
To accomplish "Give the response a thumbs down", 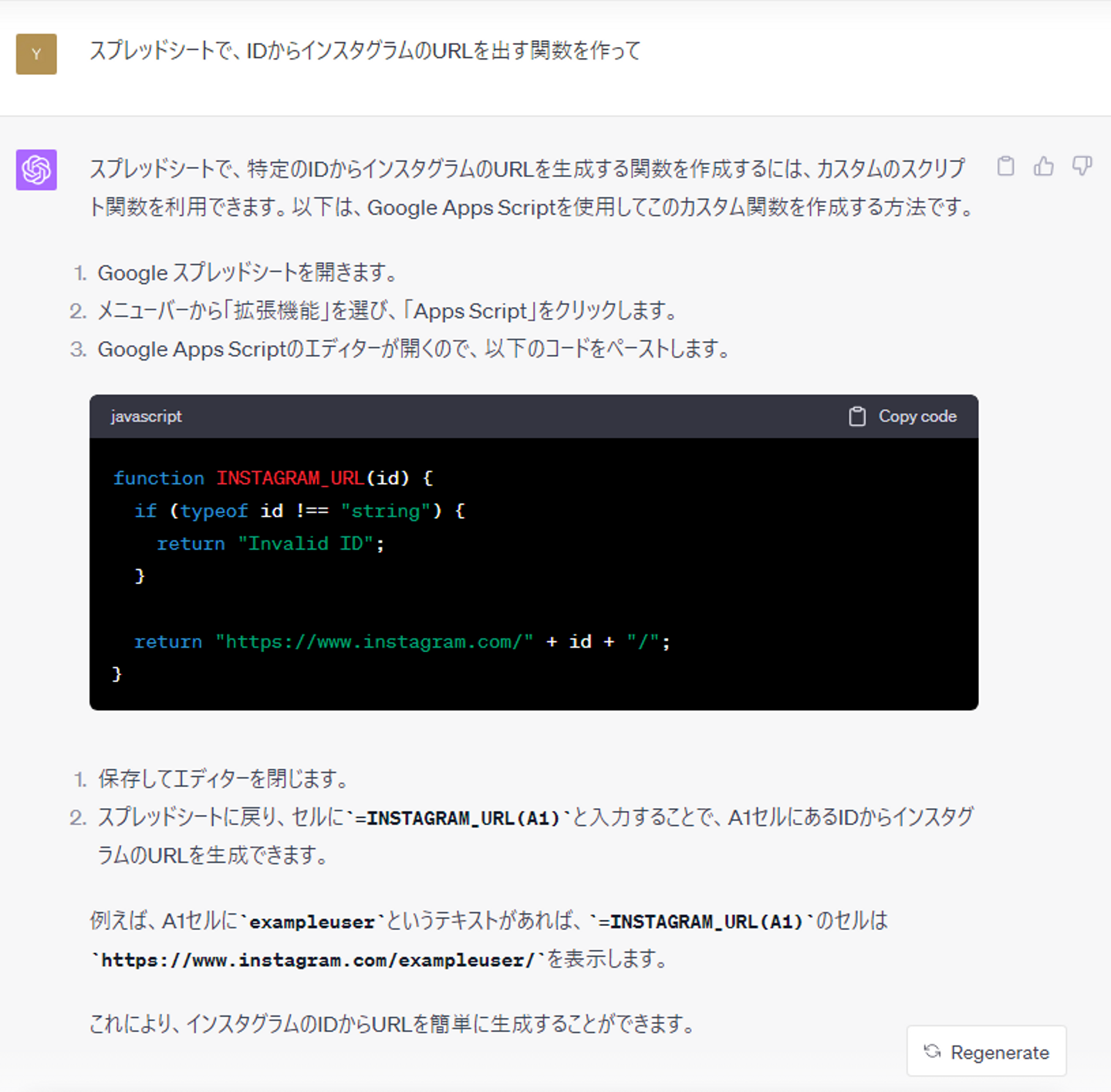I will (1082, 166).
